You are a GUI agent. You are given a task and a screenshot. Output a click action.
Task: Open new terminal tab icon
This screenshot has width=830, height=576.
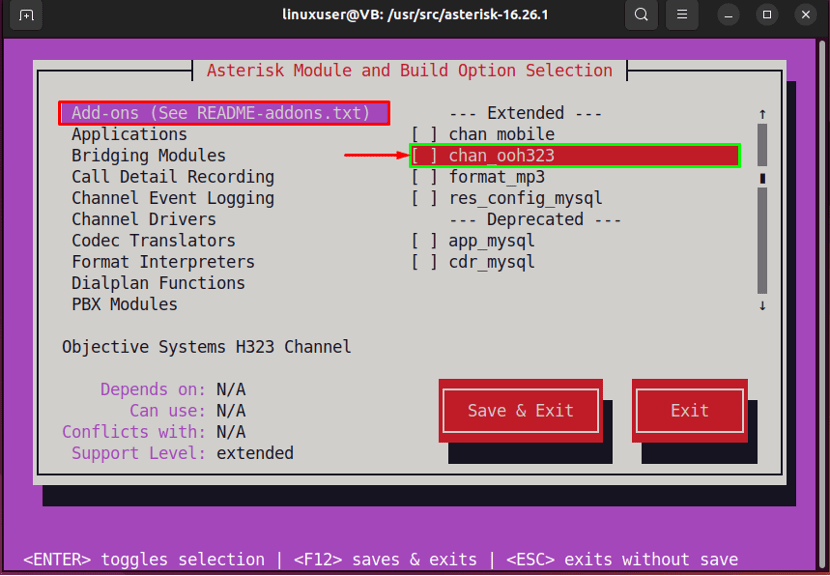26,15
